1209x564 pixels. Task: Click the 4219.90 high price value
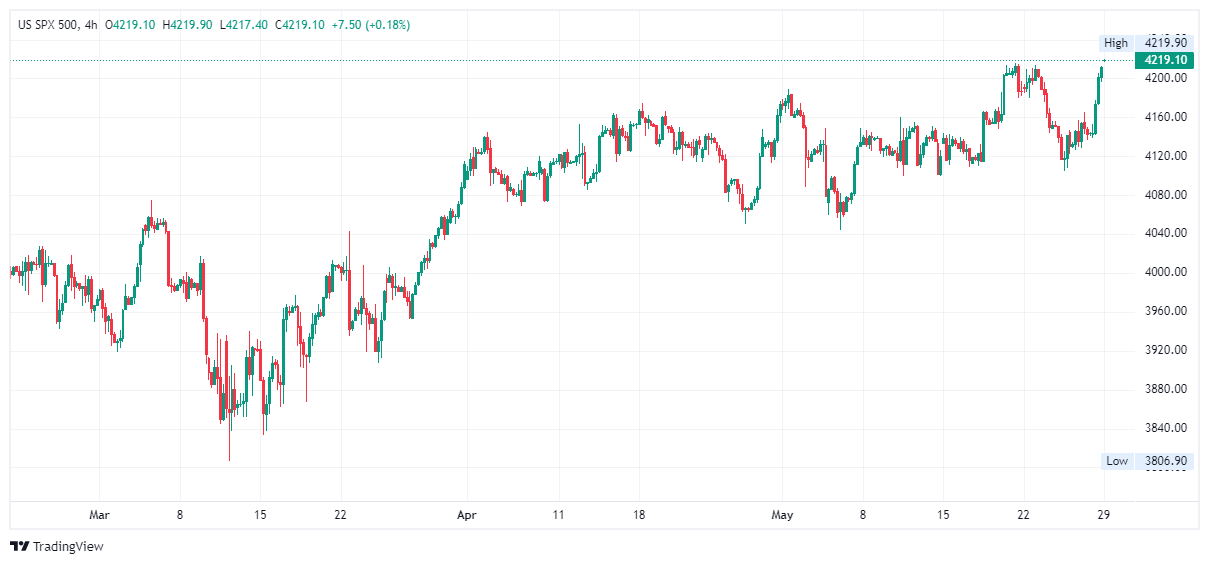pyautogui.click(x=1165, y=43)
